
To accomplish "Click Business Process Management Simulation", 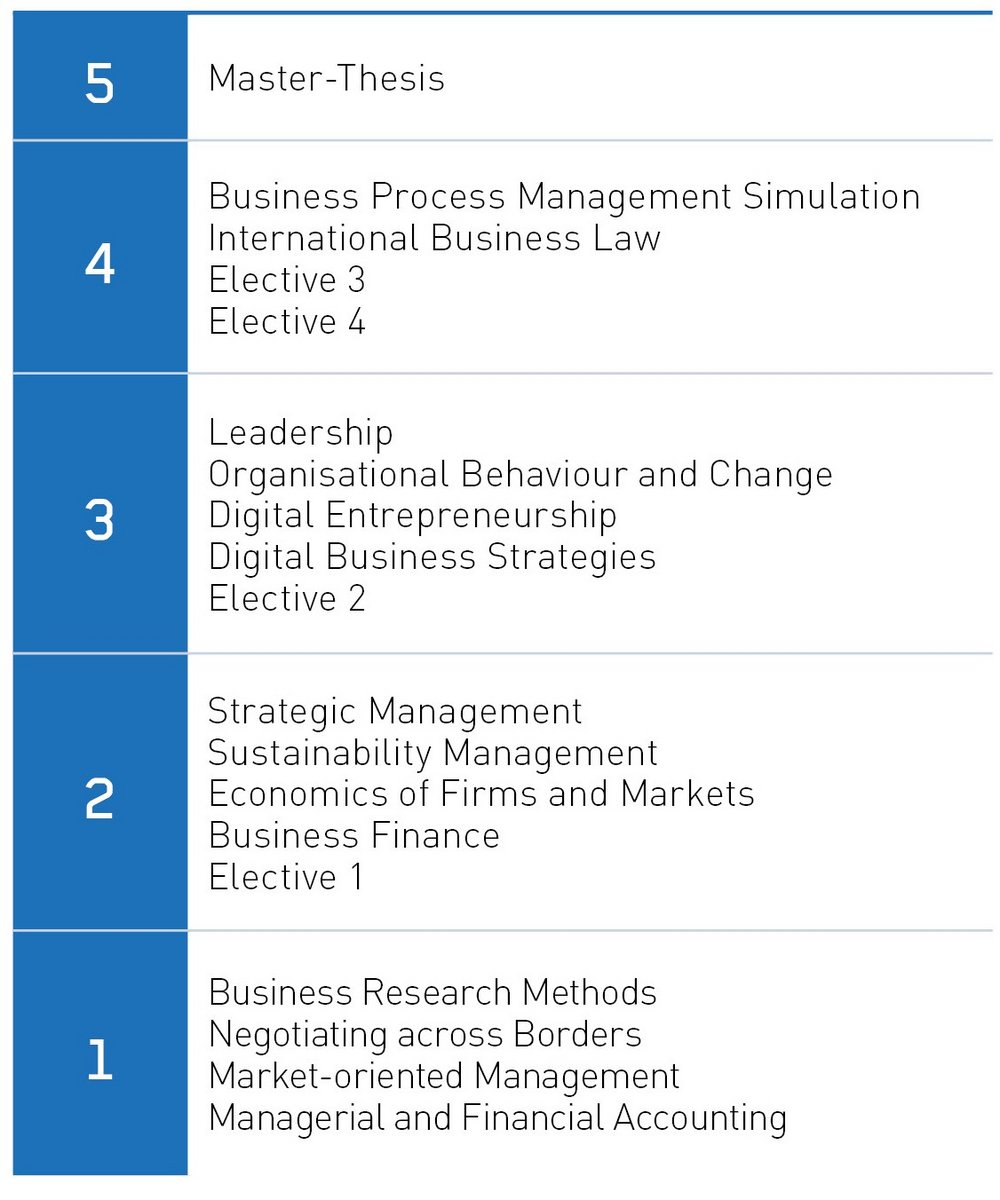I will click(x=564, y=196).
